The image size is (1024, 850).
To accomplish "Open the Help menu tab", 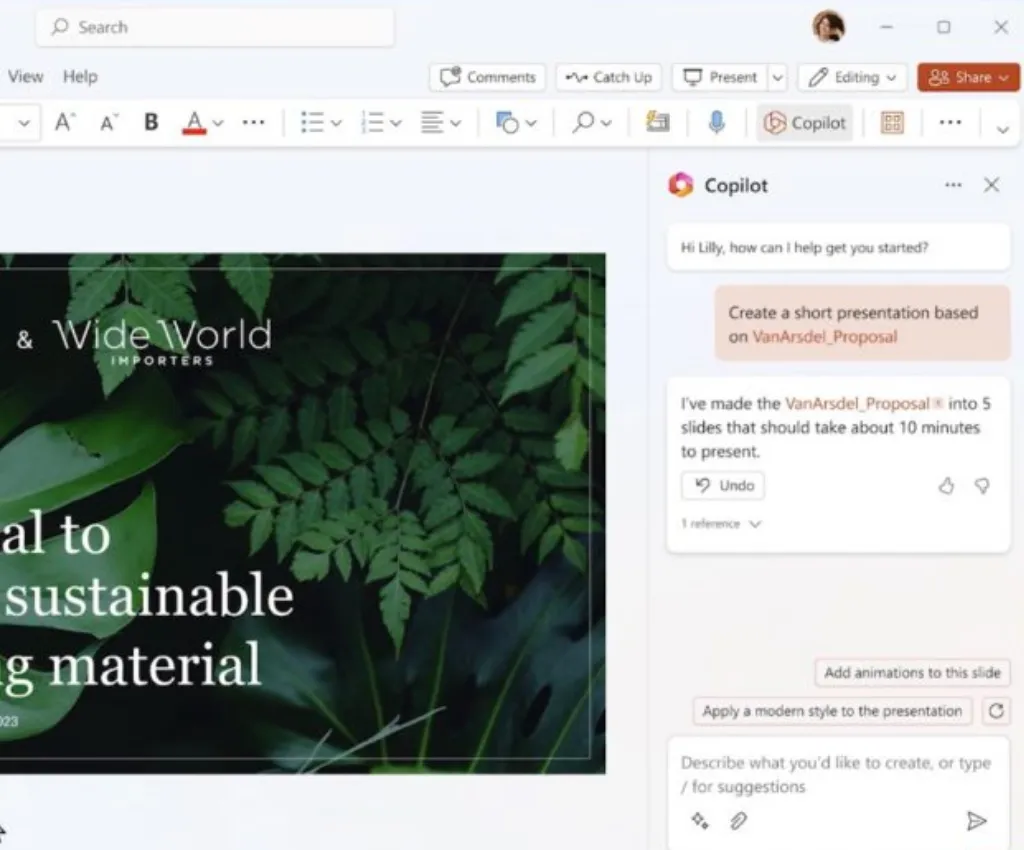I will (x=80, y=76).
